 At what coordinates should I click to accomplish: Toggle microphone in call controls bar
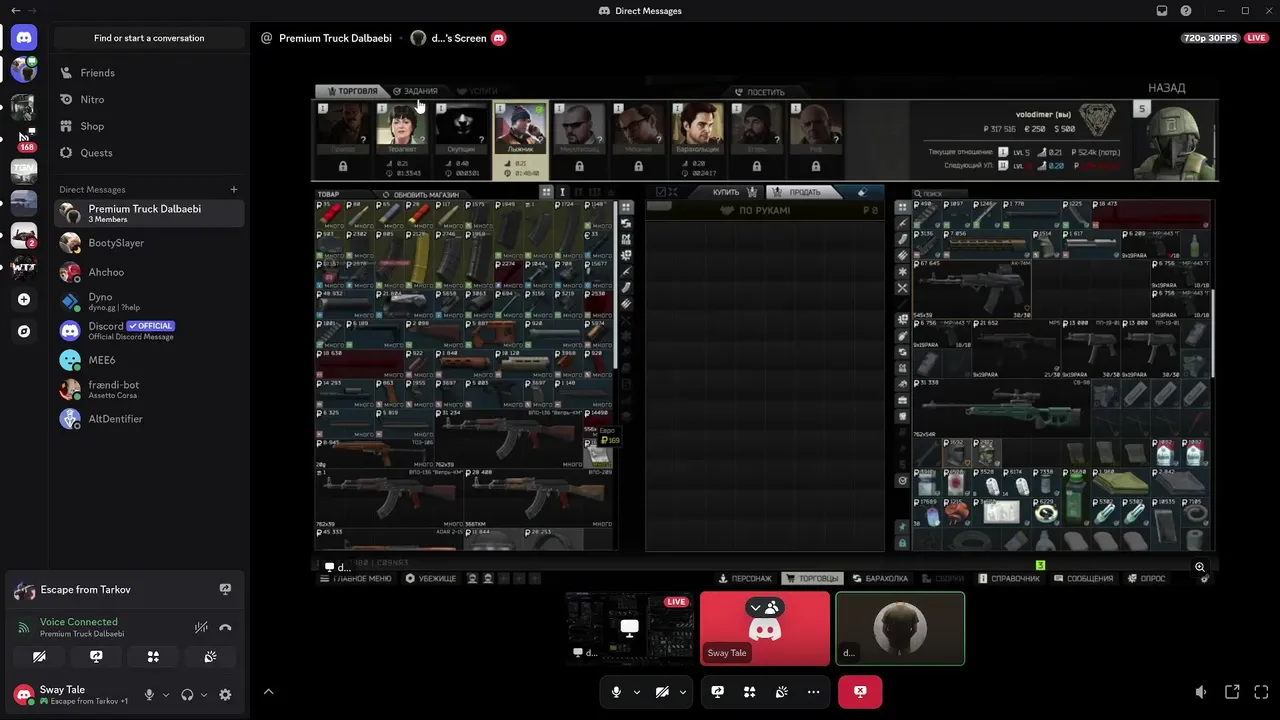click(x=616, y=692)
